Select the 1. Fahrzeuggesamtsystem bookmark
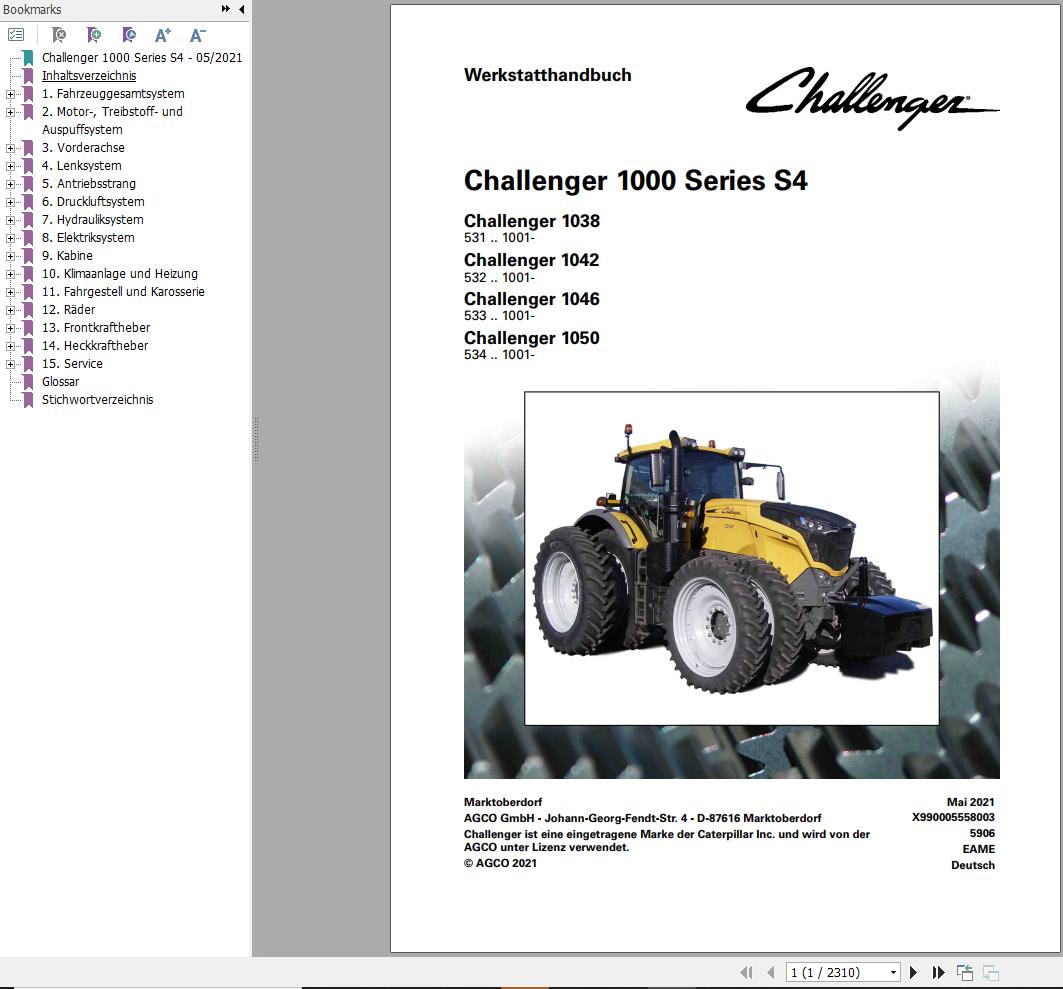 113,94
